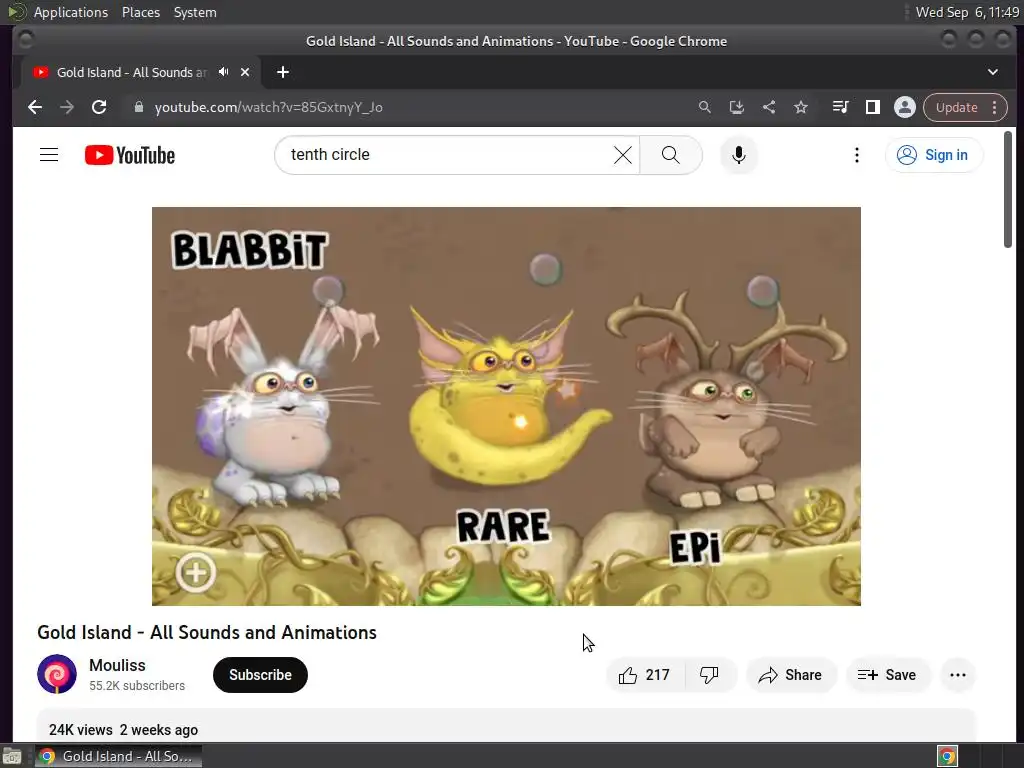Viewport: 1024px width, 768px height.
Task: Open more actions ellipsis under the video
Action: (x=958, y=675)
